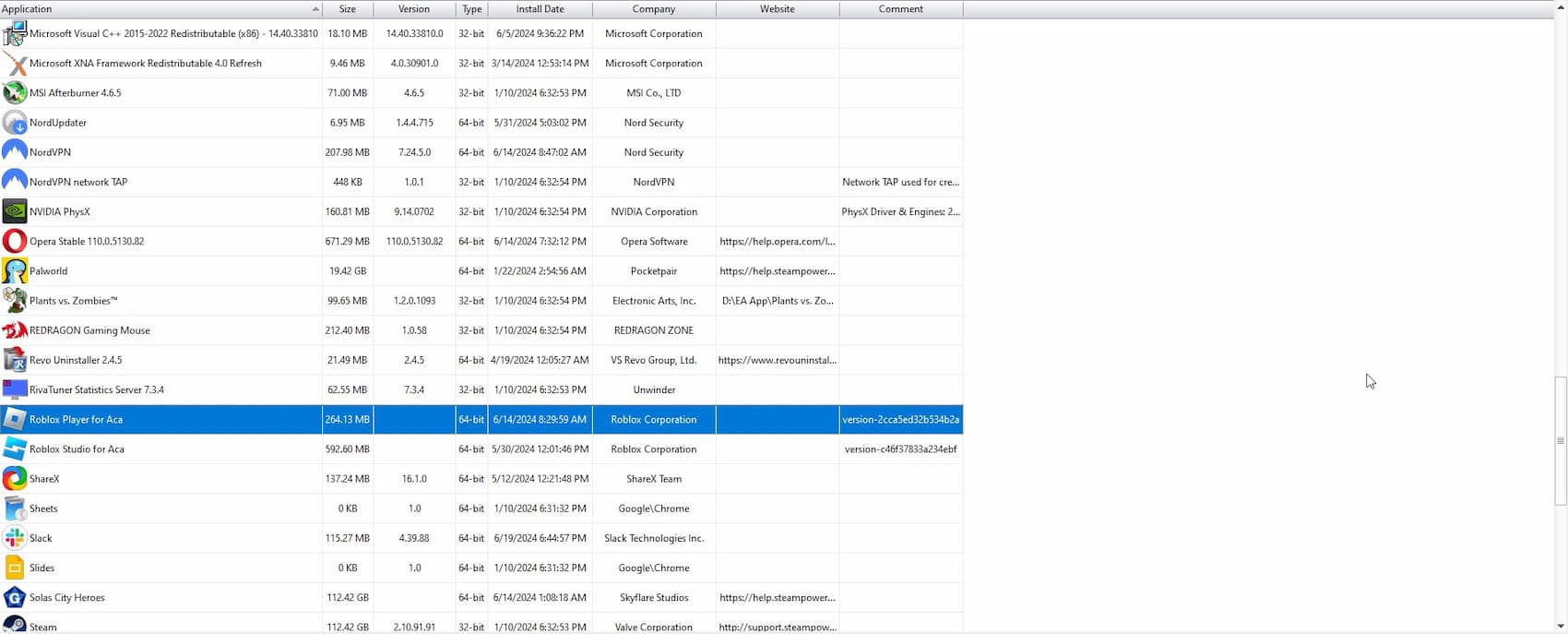
Task: Click the Company column header
Action: pyautogui.click(x=654, y=9)
